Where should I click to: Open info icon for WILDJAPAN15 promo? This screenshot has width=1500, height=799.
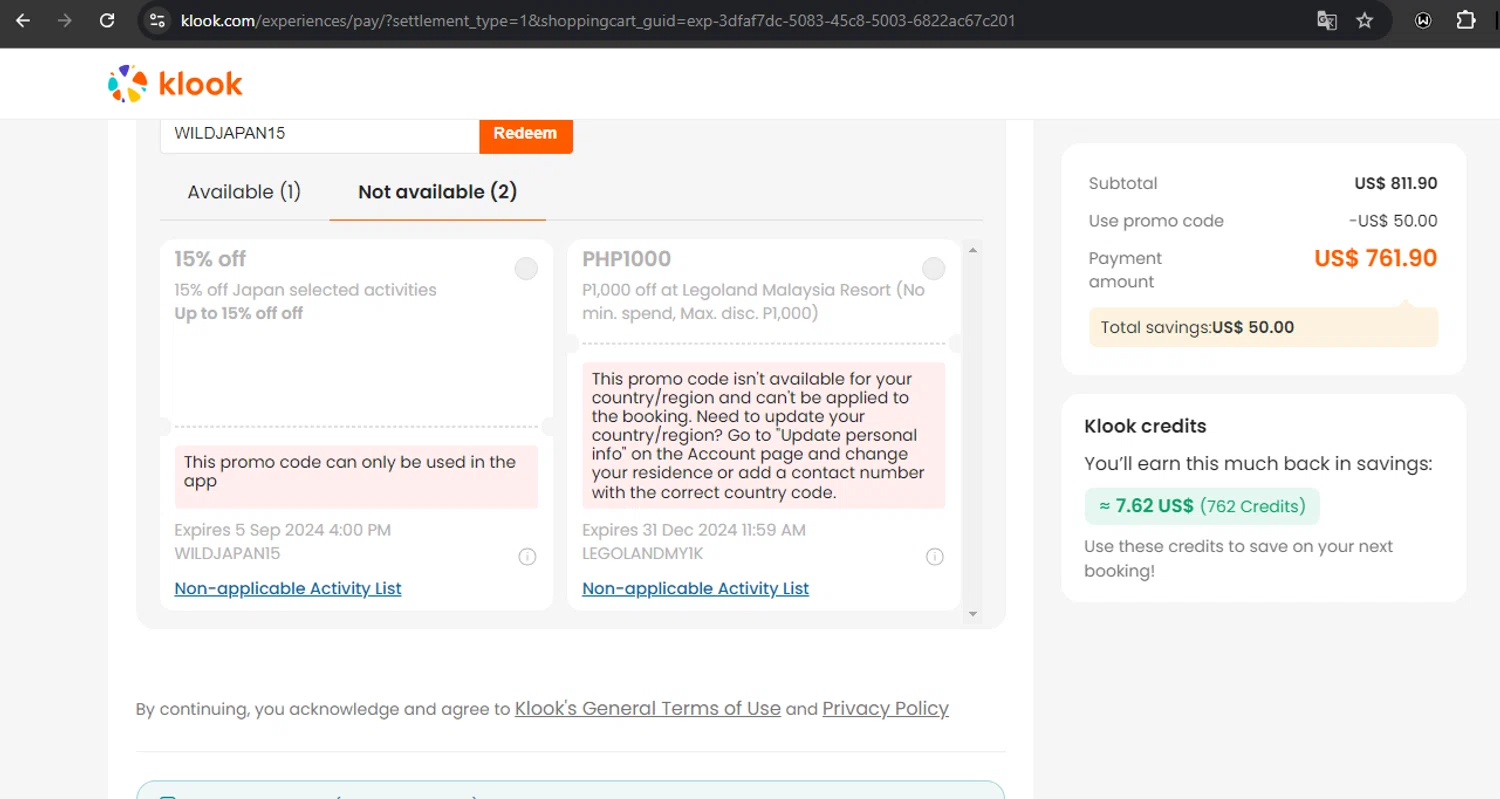[527, 557]
